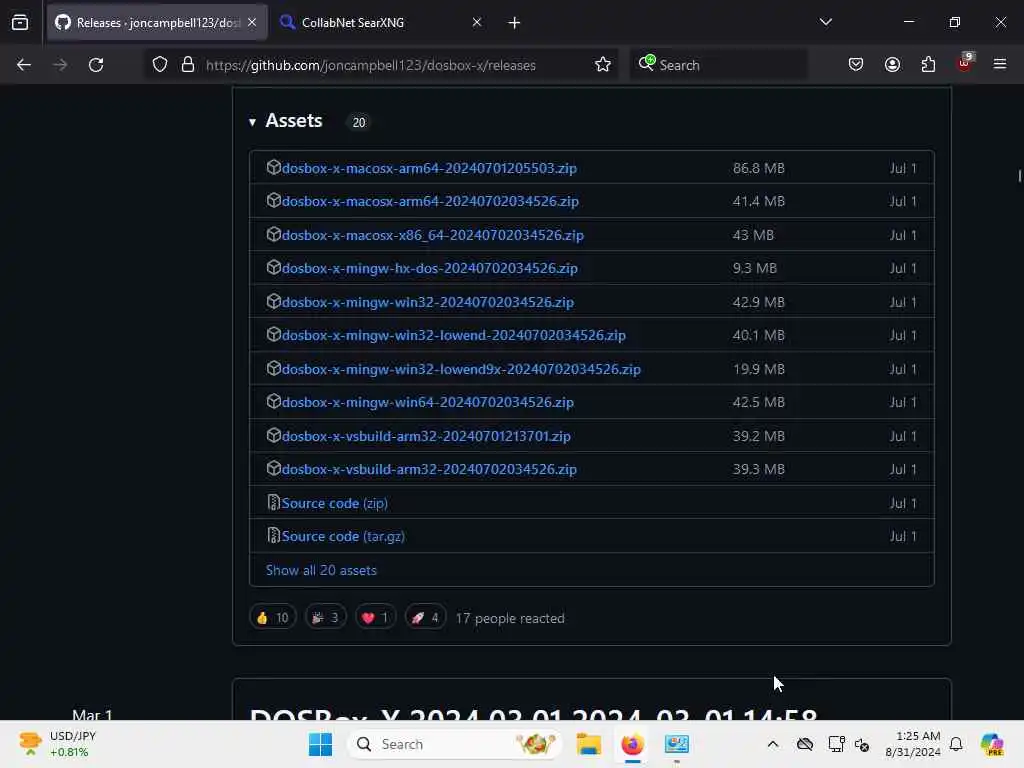Open USD/JPY widget on taskbar
This screenshot has width=1024, height=768.
[57, 744]
